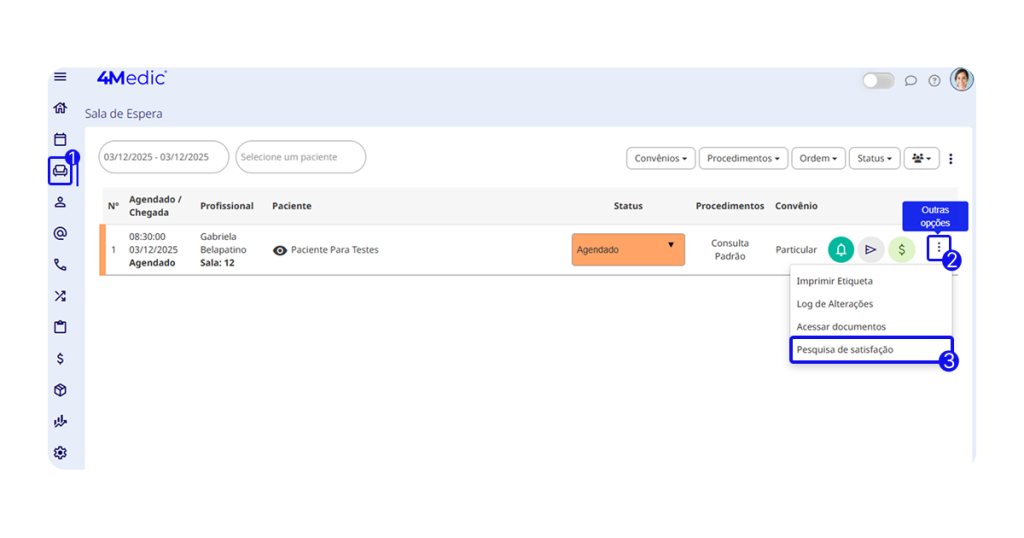1024x538 pixels.
Task: Click eye icon next to Paciente Para Testes
Action: tap(280, 250)
